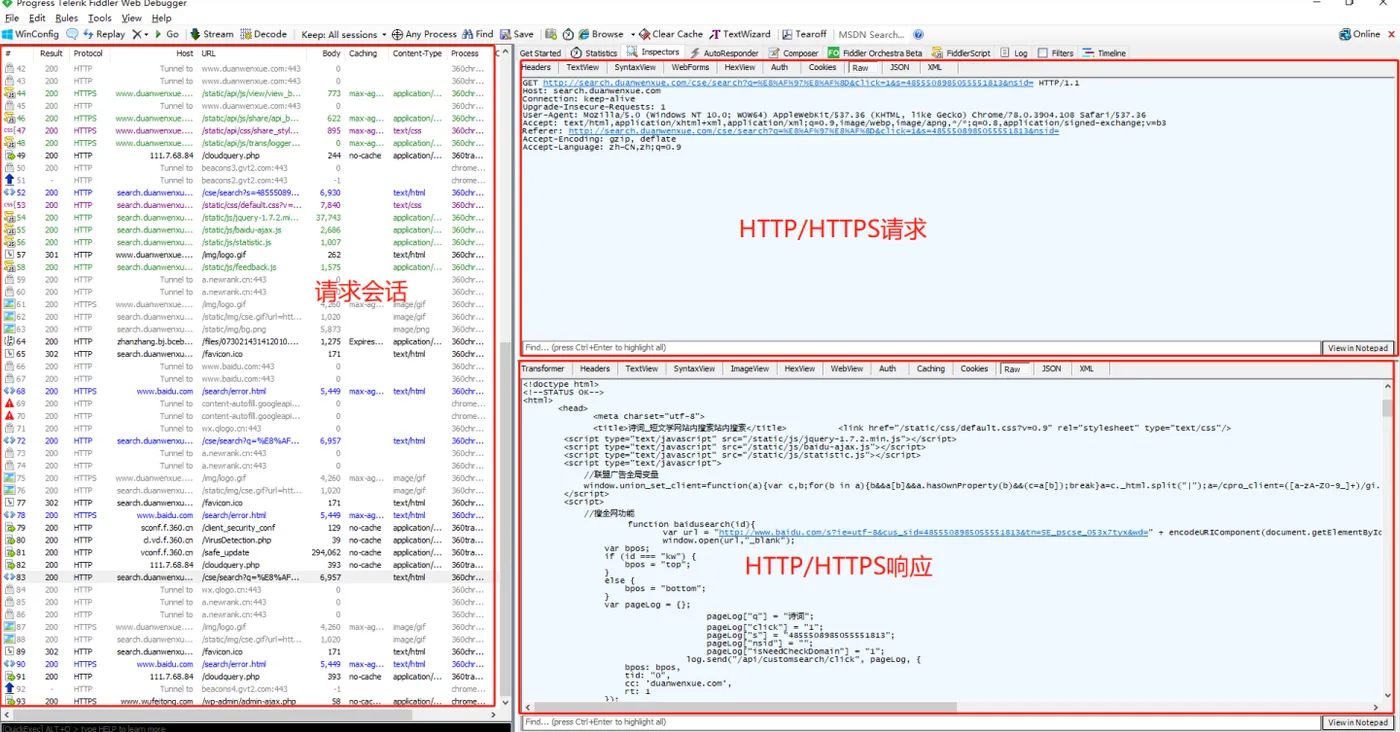Viewport: 1400px width, 732px height.
Task: Tearoff the inspectors panel
Action: pos(805,34)
